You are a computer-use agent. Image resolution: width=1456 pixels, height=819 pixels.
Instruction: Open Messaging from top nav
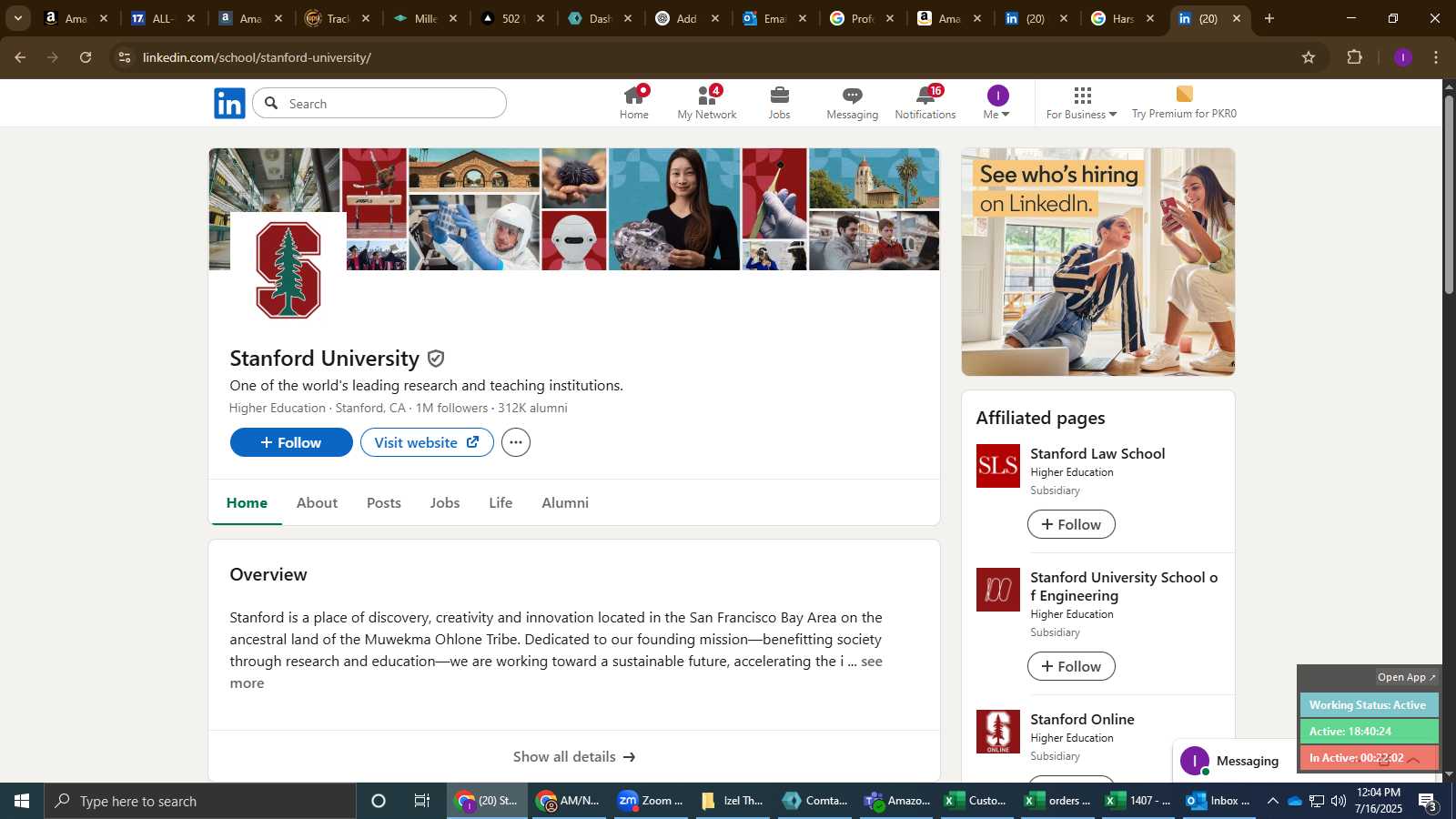point(853,103)
